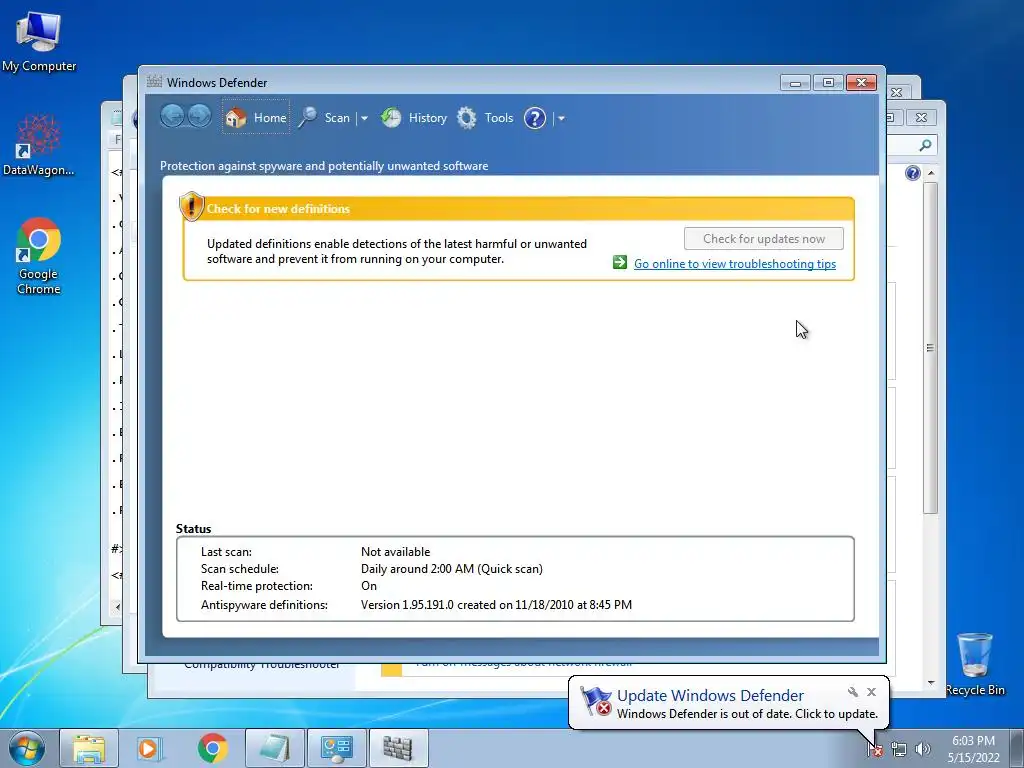The height and width of the screenshot is (768, 1024).
Task: Switch to Windows Defender taskbar button
Action: (399, 748)
